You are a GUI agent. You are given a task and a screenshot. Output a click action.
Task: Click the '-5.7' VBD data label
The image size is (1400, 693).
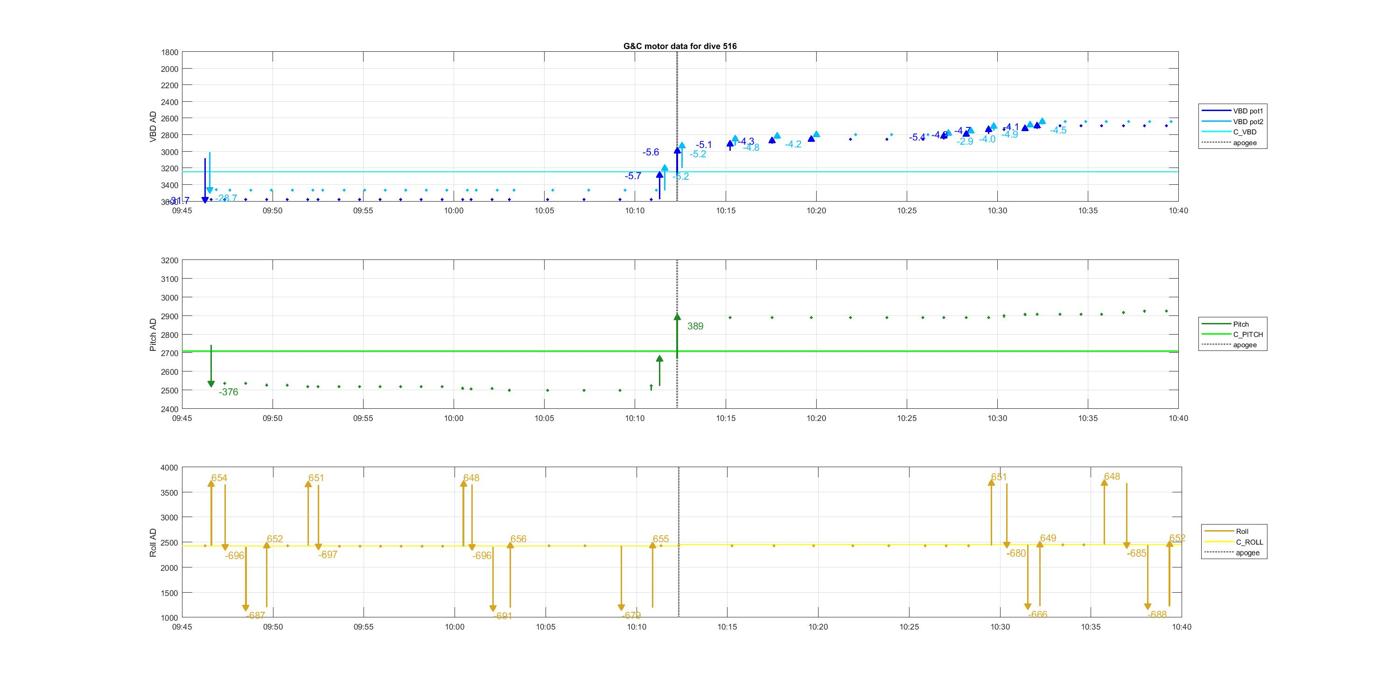633,176
